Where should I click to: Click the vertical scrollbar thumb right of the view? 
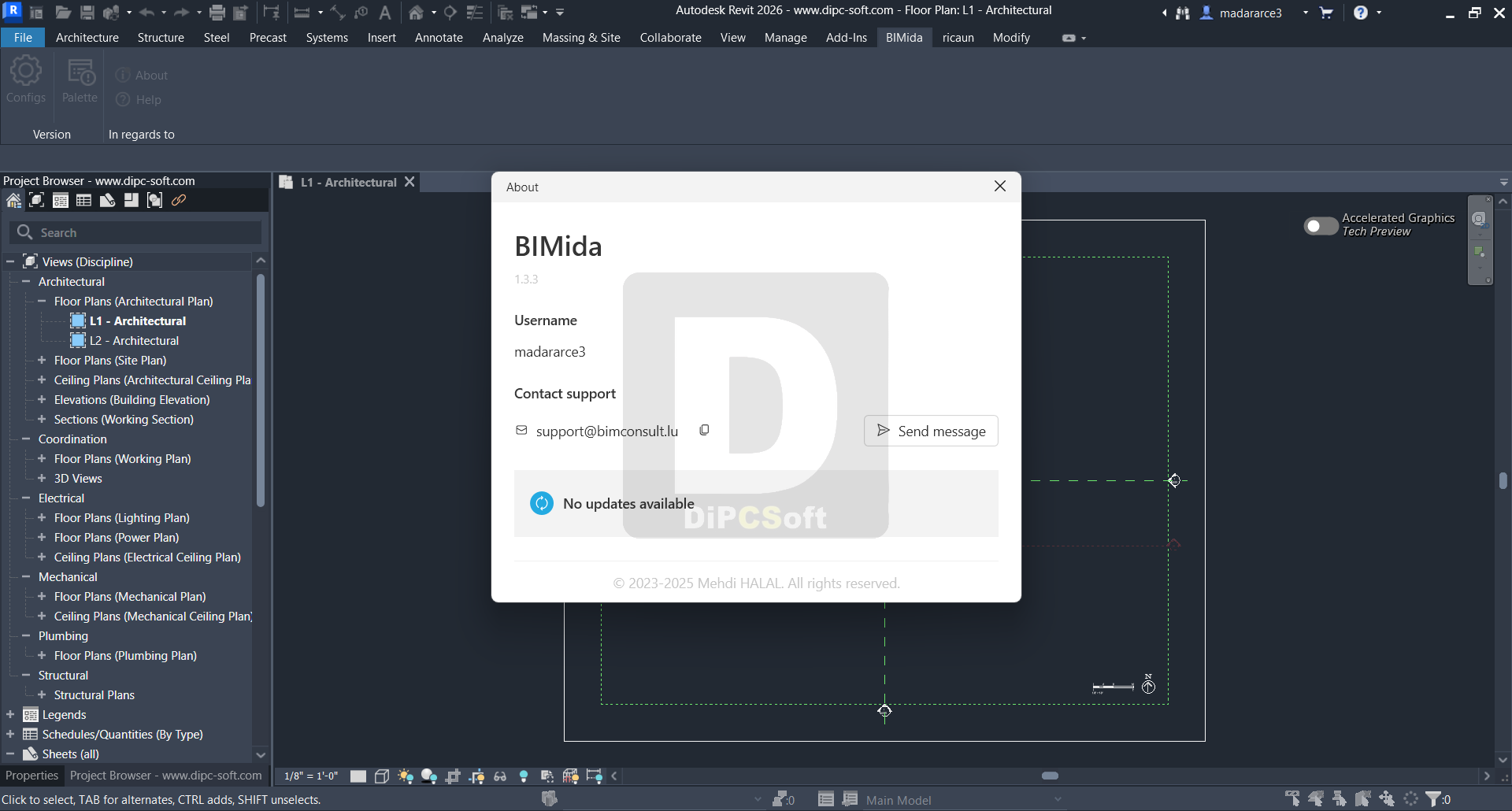pyautogui.click(x=1503, y=480)
